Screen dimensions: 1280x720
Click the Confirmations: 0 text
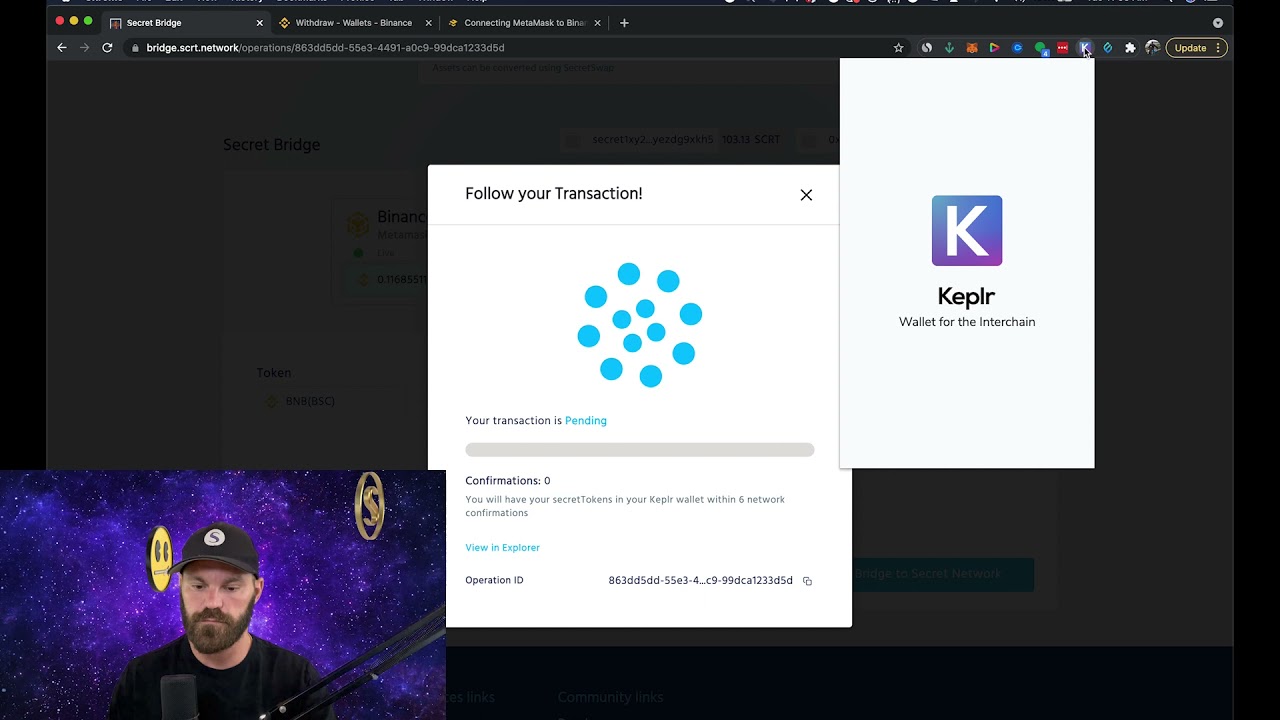[x=508, y=481]
